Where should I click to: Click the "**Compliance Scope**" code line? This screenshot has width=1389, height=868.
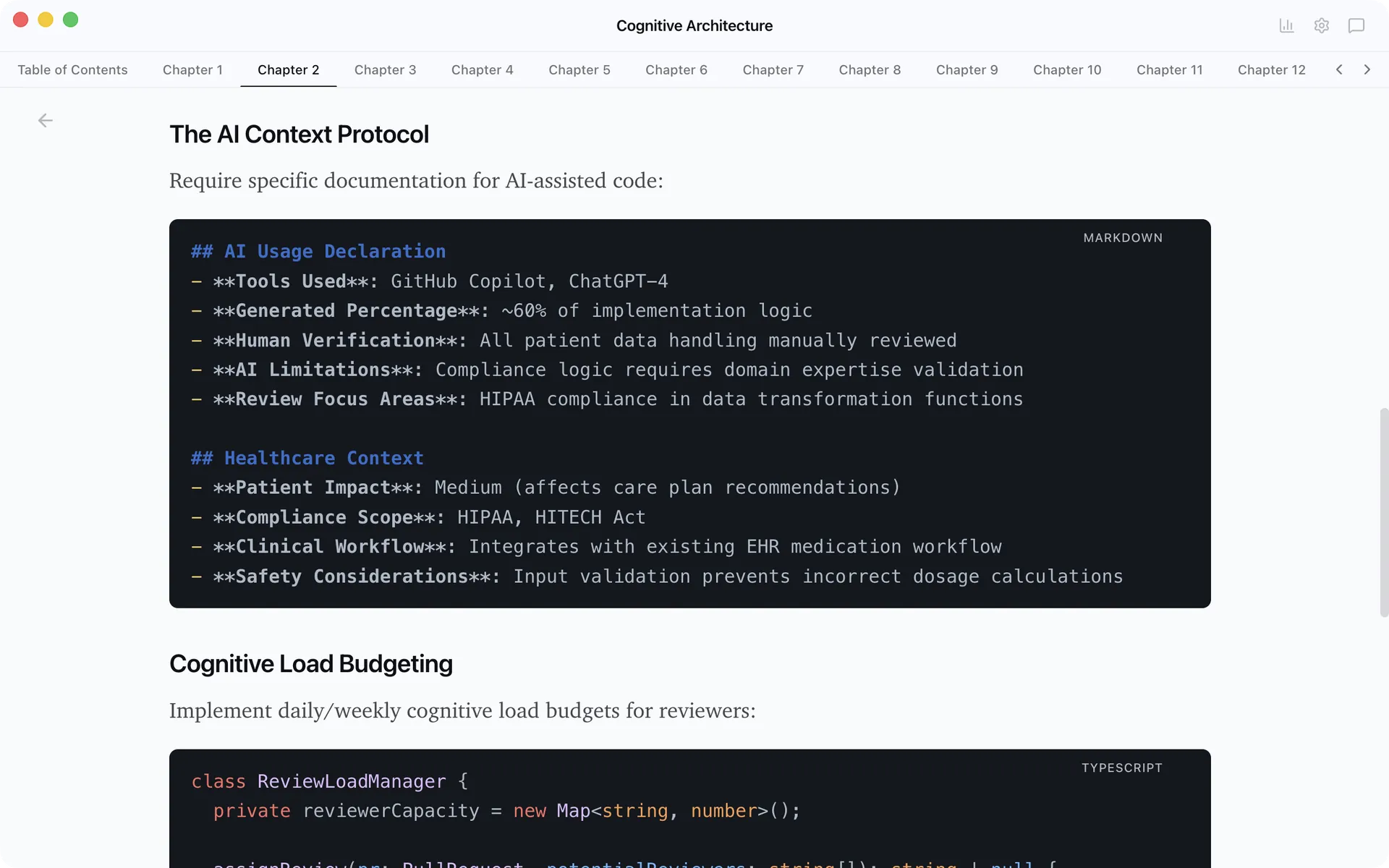click(418, 518)
